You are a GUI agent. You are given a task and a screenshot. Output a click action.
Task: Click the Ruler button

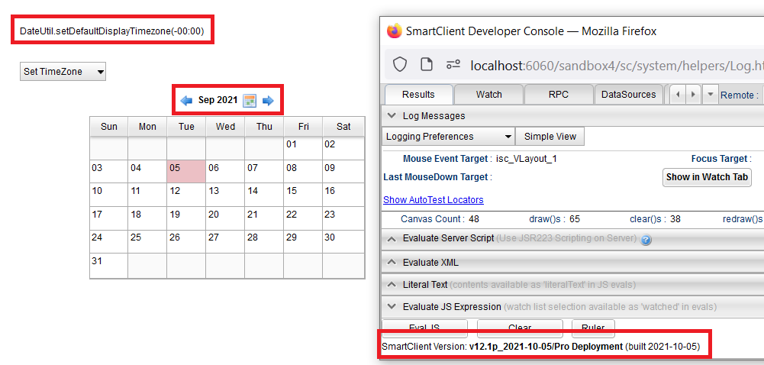click(593, 327)
